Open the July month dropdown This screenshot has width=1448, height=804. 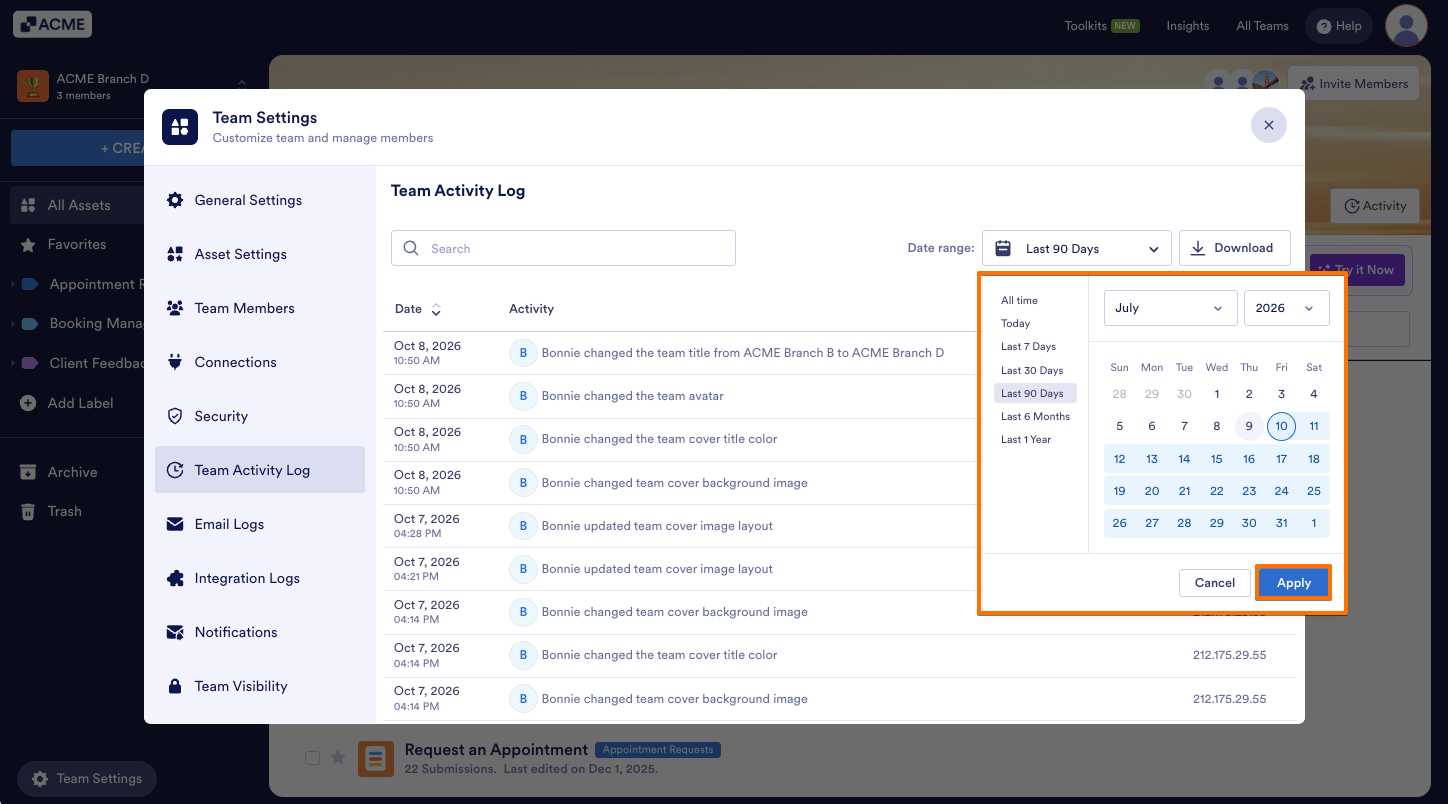tap(1169, 308)
